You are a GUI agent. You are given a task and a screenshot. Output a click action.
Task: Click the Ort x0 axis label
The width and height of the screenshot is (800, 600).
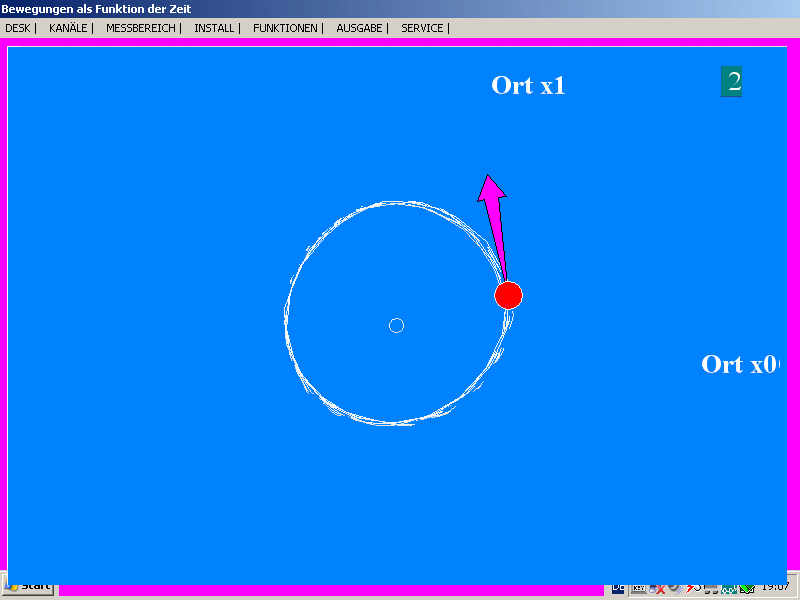coord(738,364)
